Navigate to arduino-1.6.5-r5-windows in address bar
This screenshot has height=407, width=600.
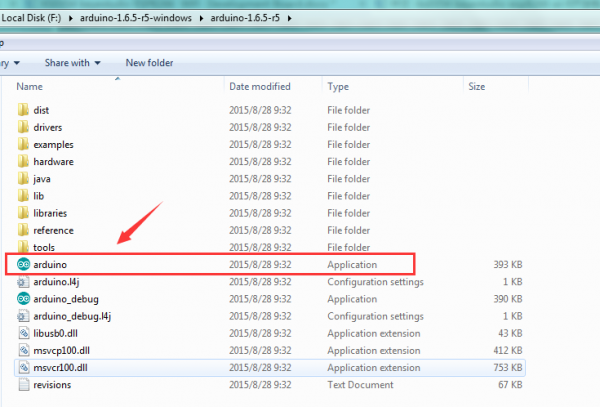tap(136, 18)
